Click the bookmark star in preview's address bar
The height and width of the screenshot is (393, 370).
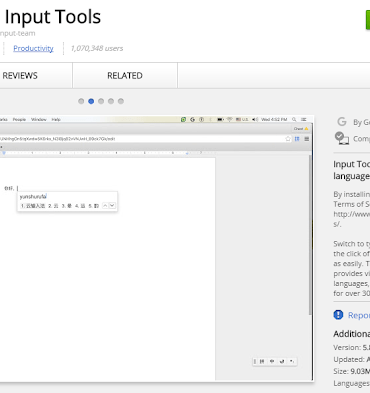[x=288, y=139]
